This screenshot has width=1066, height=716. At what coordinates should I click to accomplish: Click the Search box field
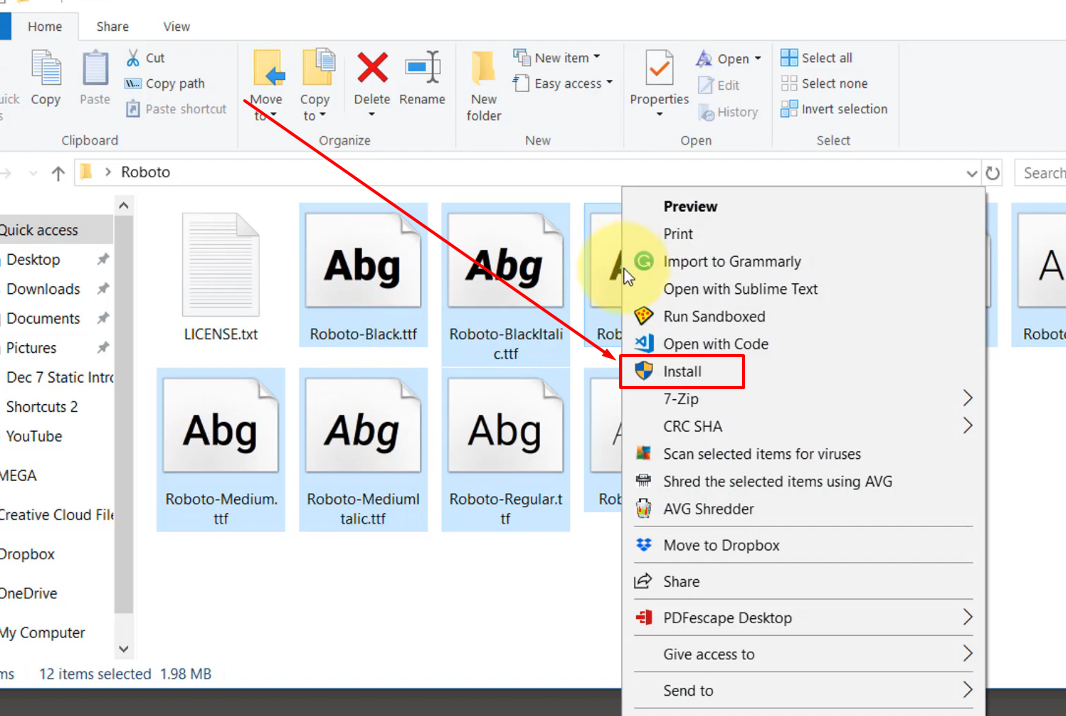point(1040,173)
